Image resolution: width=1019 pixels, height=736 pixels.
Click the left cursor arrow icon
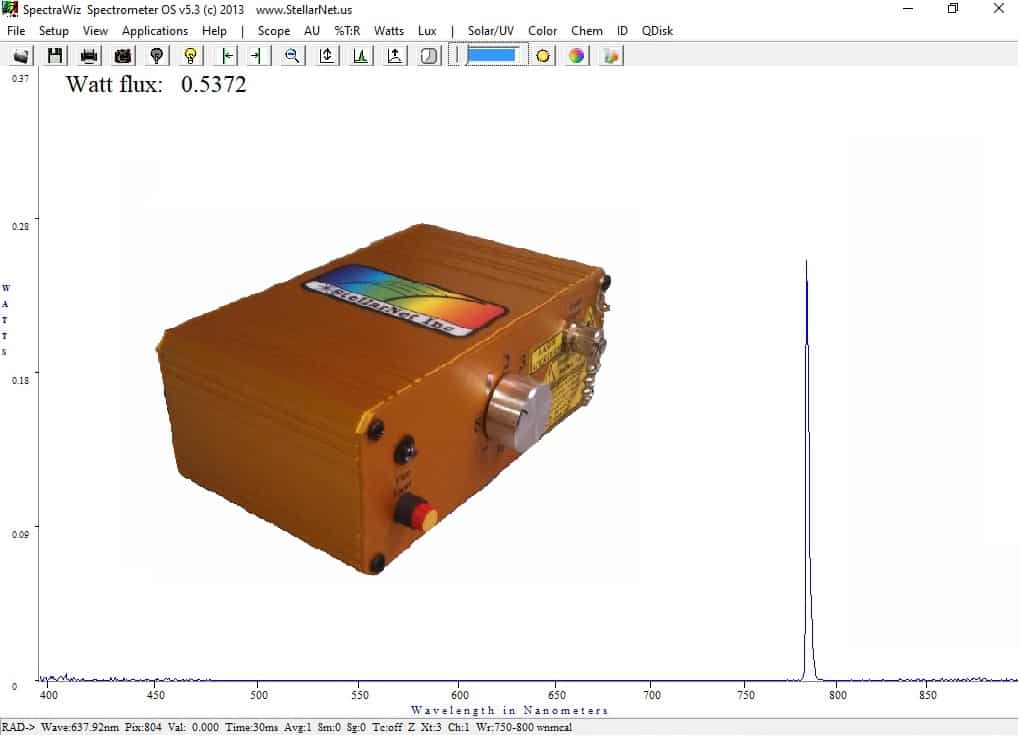[226, 56]
